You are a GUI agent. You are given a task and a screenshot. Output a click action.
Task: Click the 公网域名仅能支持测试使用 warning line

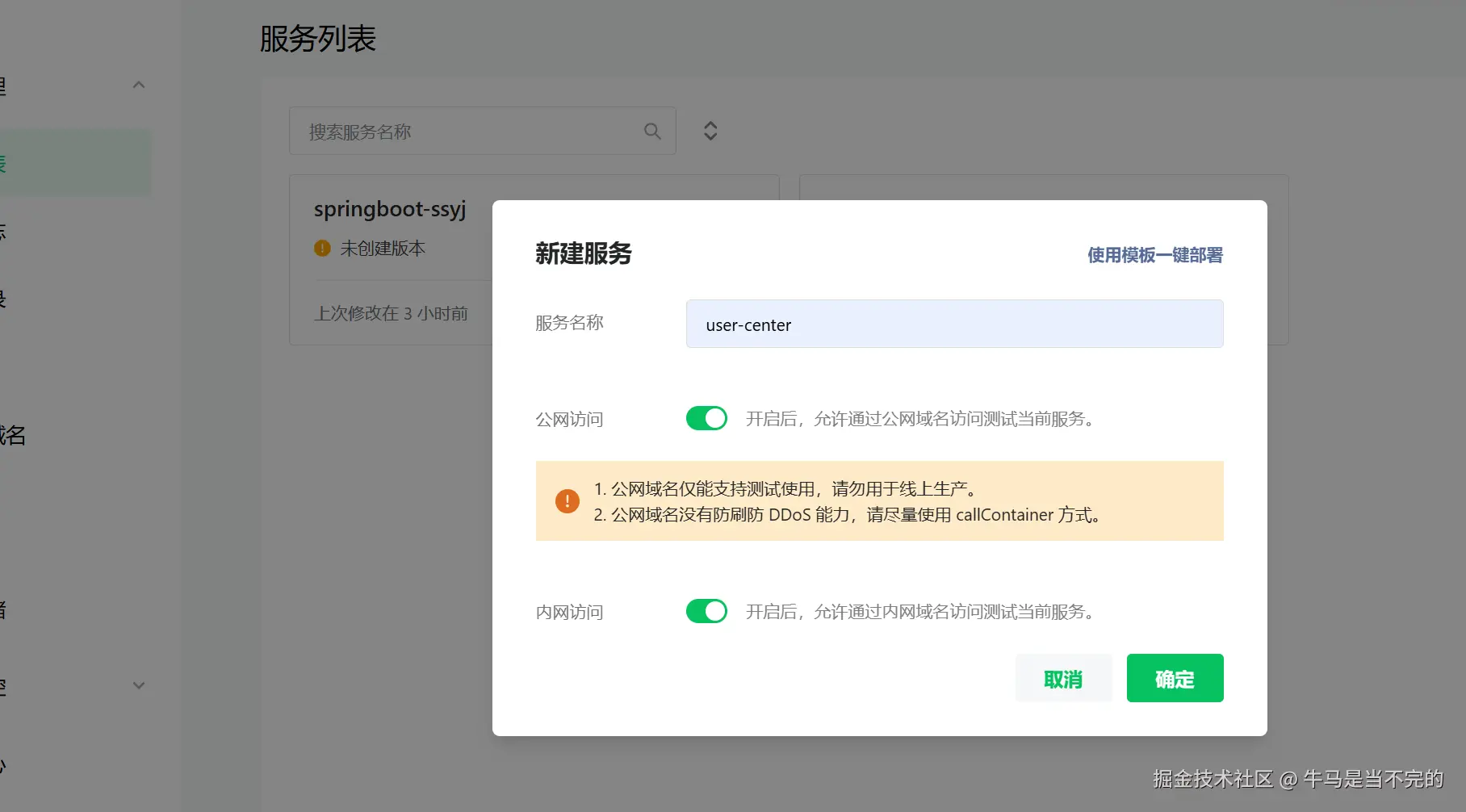[x=786, y=488]
